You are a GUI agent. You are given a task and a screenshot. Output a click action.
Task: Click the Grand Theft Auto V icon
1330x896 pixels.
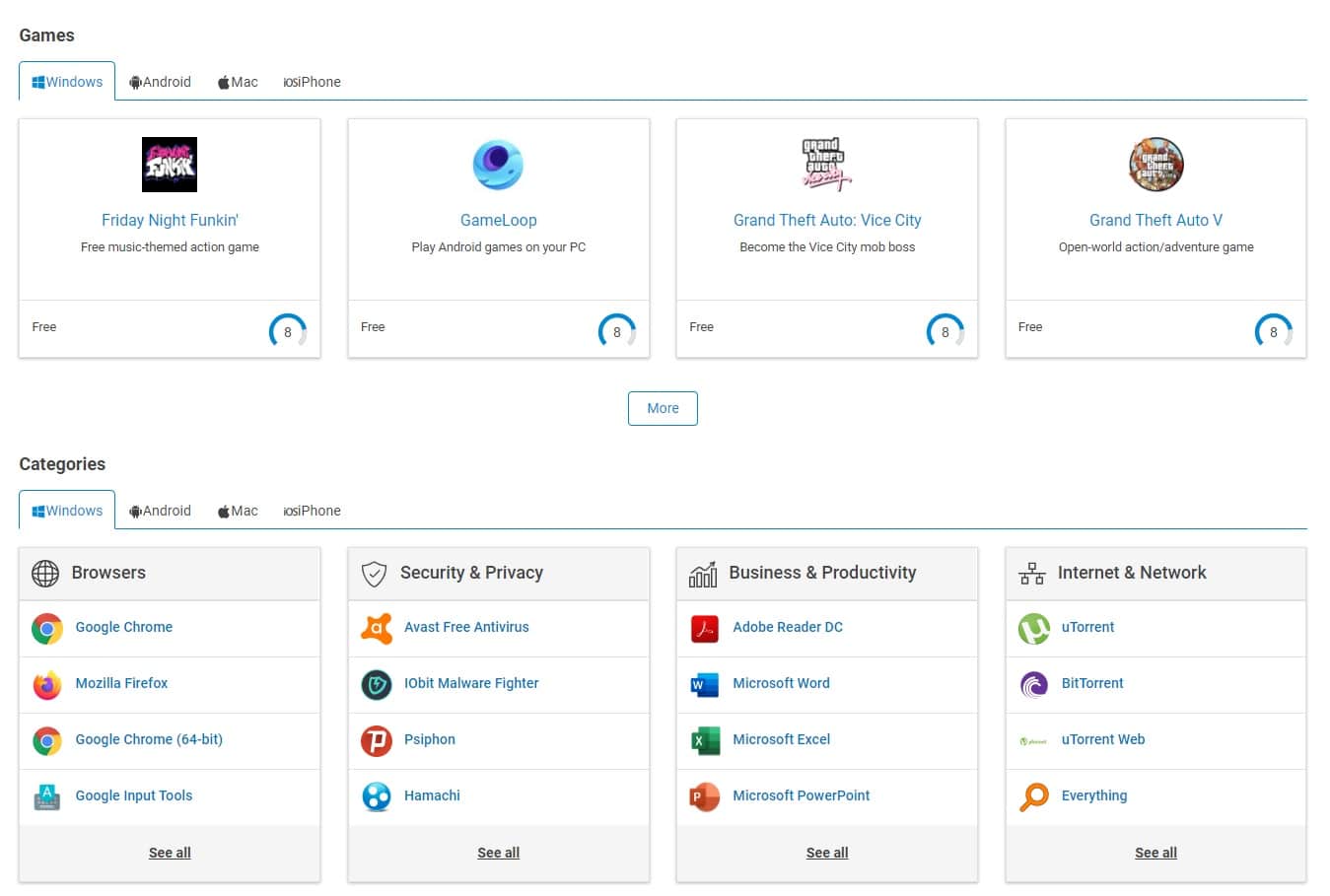pyautogui.click(x=1155, y=165)
